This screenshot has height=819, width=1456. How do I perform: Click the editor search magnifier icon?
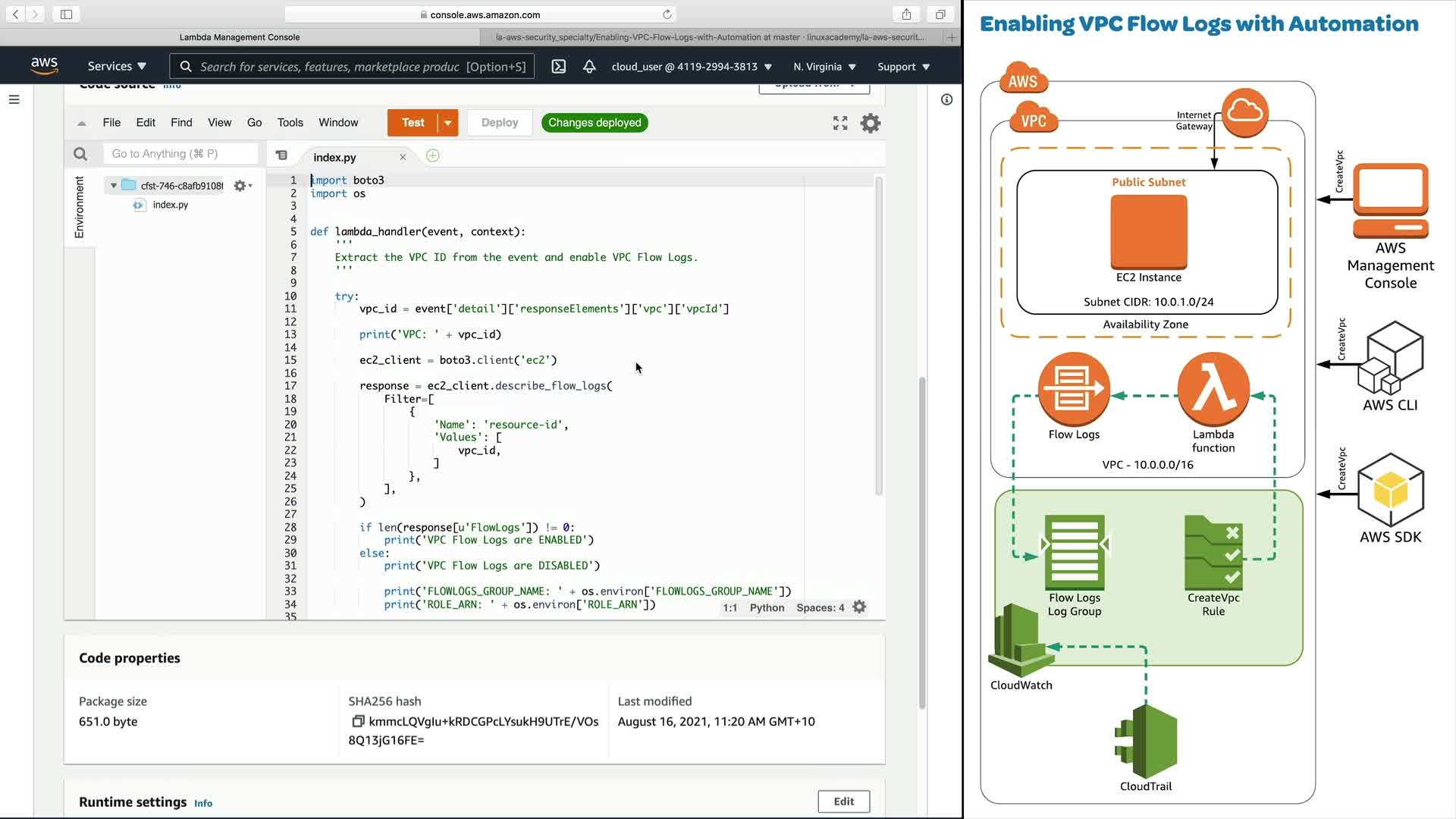pyautogui.click(x=80, y=154)
